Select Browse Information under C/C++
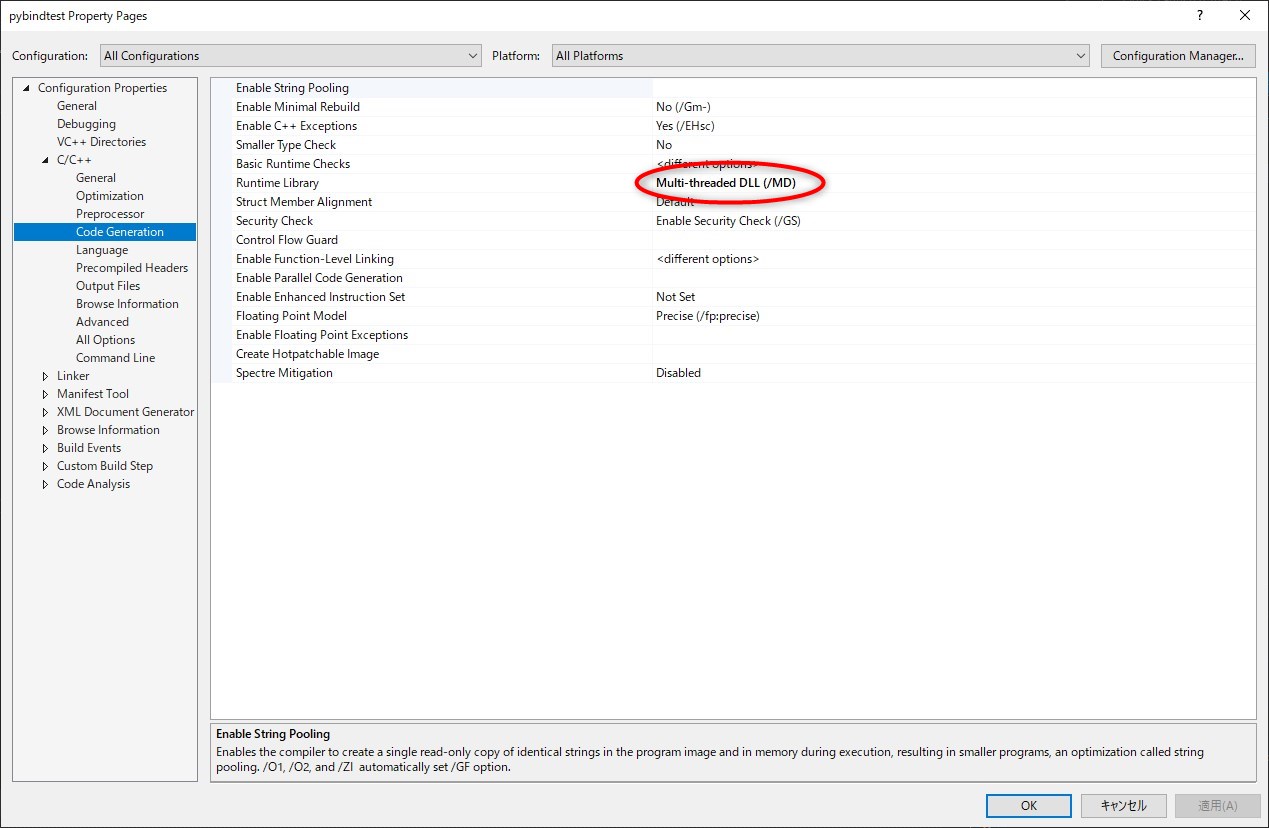The height and width of the screenshot is (828, 1269). [x=127, y=304]
